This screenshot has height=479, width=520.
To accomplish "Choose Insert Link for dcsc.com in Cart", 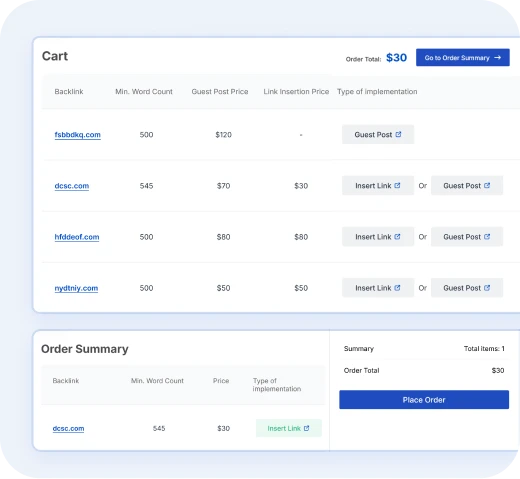I will tap(378, 185).
